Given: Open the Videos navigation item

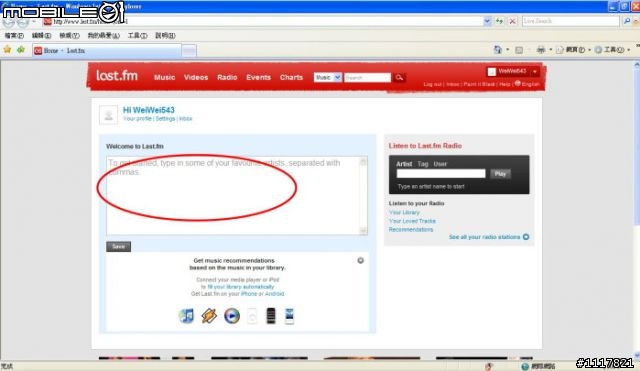Looking at the screenshot, I should (196, 77).
